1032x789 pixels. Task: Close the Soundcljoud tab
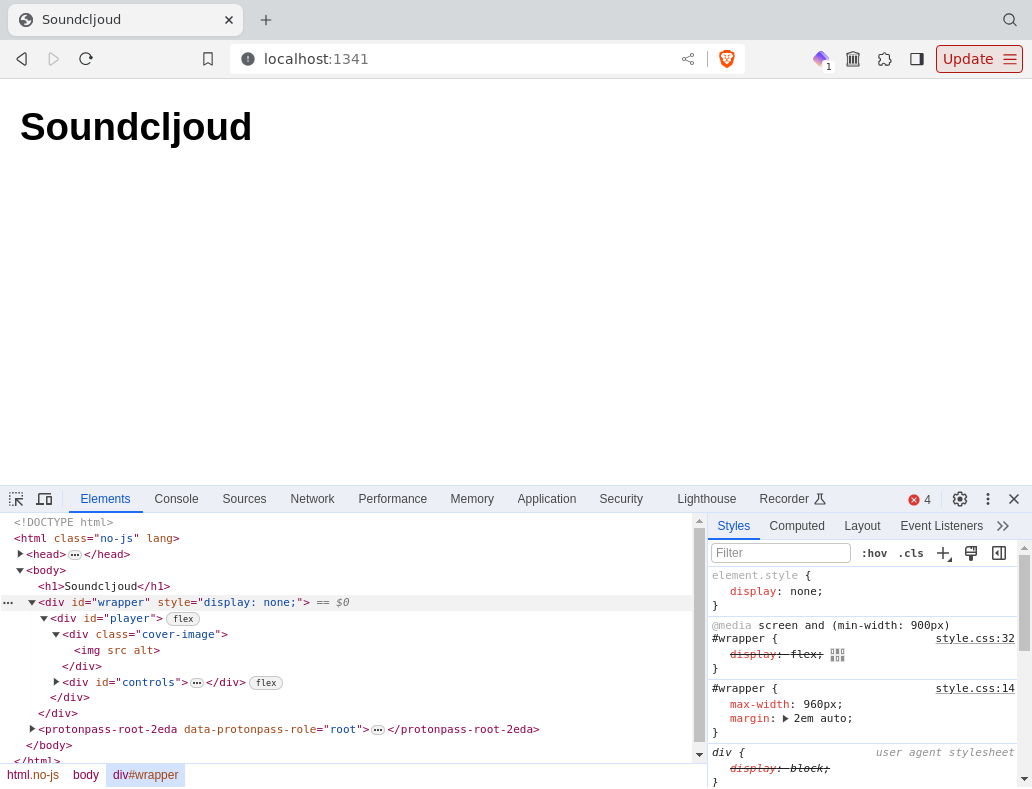[x=228, y=20]
